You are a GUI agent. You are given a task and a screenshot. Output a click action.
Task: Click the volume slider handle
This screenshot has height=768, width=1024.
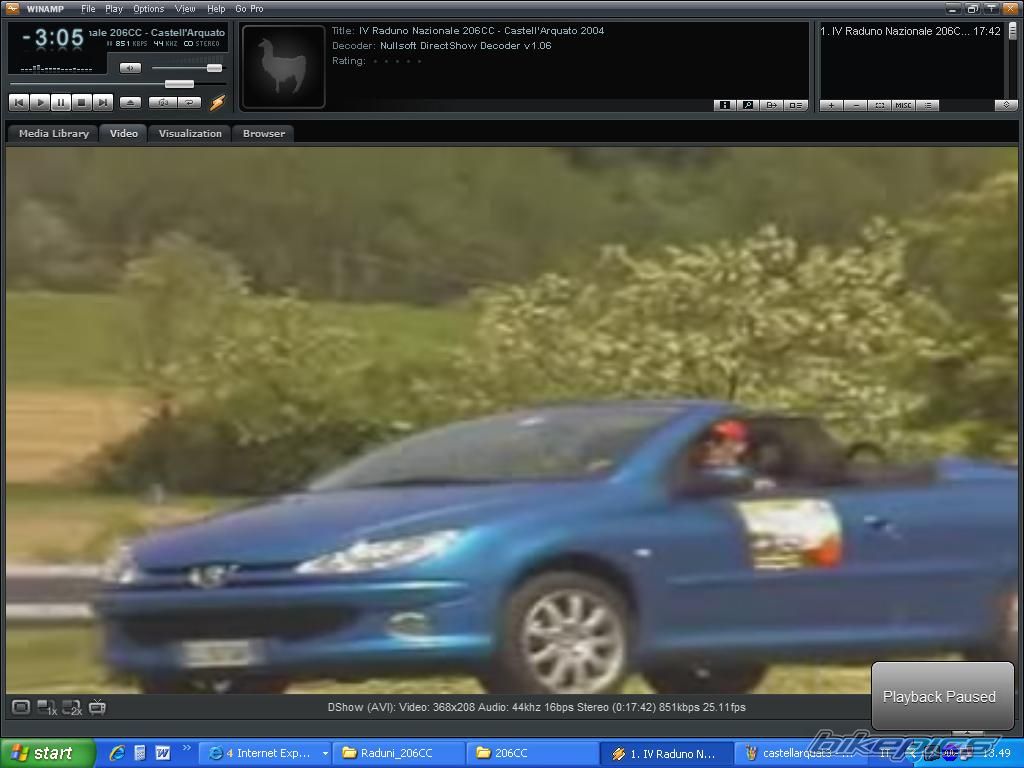tap(214, 68)
